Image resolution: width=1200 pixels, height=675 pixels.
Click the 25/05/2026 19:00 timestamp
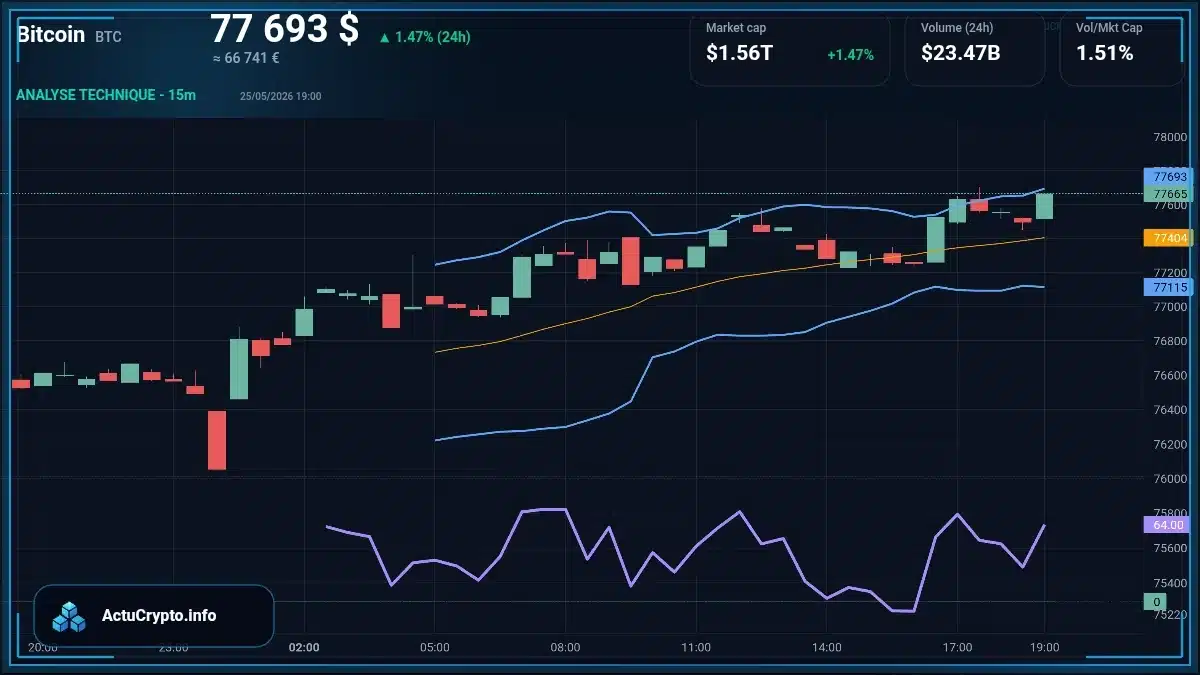tap(280, 96)
